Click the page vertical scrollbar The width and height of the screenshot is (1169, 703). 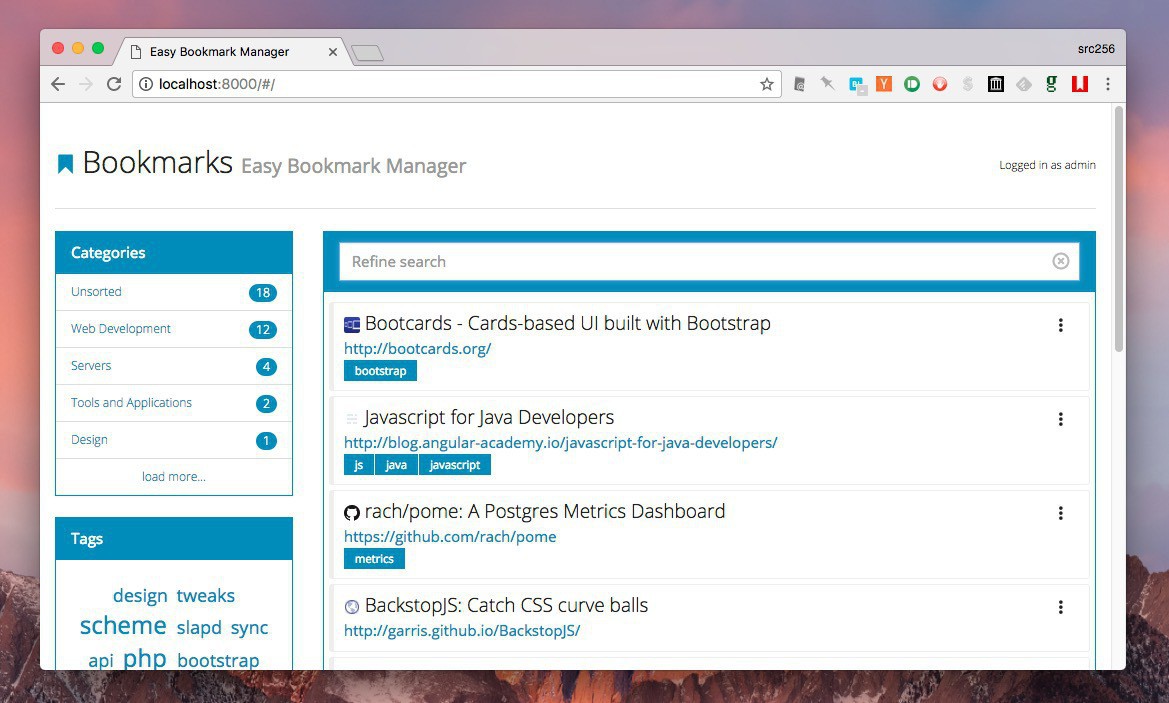(x=1118, y=228)
